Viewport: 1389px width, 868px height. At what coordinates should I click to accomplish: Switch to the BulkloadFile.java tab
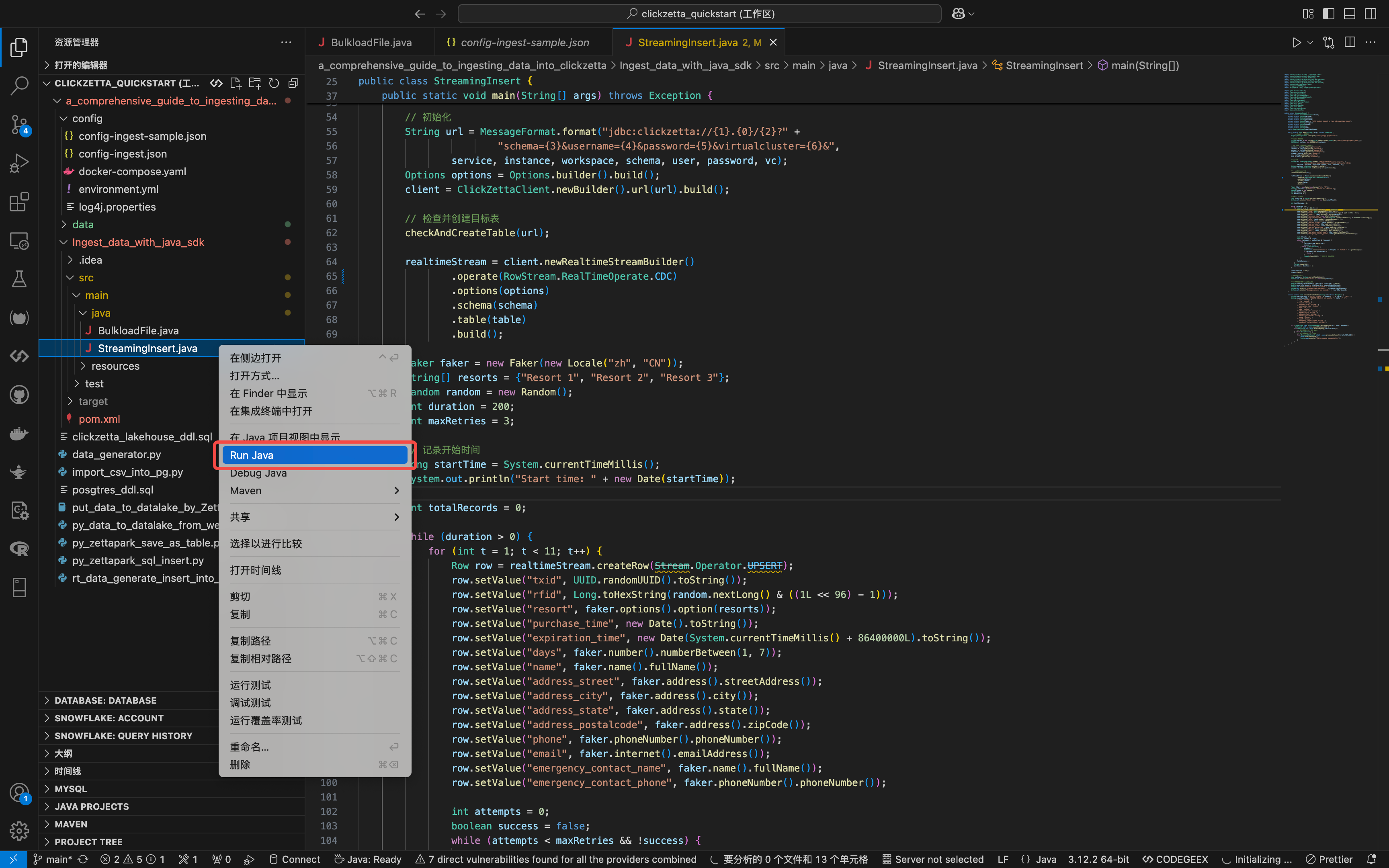(x=371, y=43)
